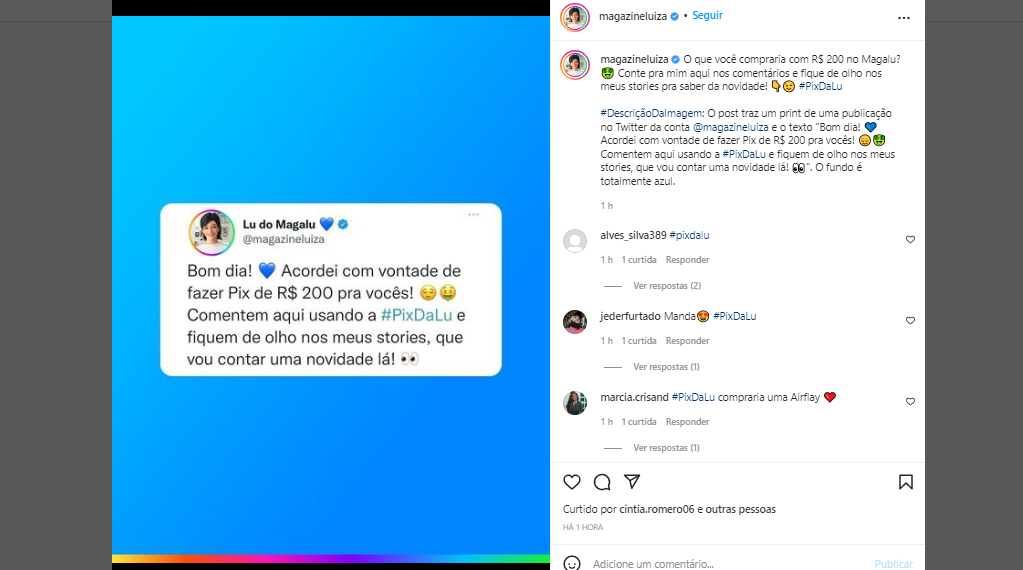Open the @magazineluiza mention in caption
The image size is (1023, 570).
pos(731,127)
